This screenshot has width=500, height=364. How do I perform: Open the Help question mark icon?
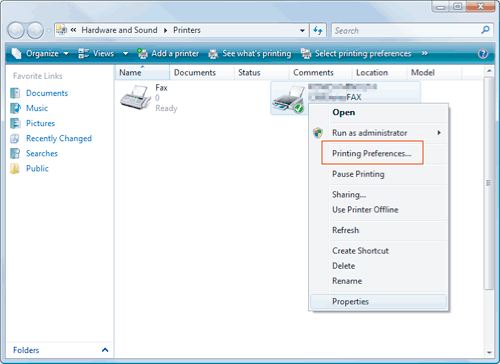coord(483,53)
